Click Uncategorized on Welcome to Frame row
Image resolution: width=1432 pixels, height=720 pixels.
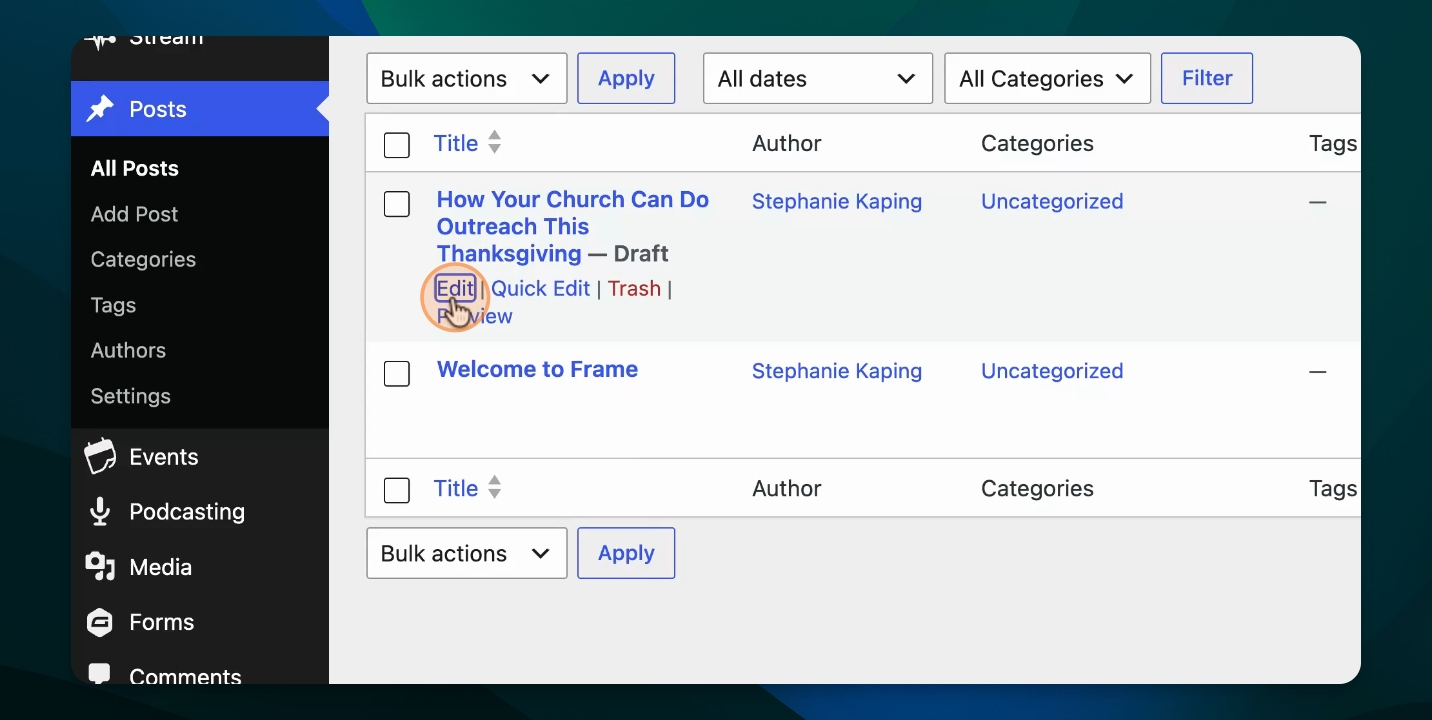click(1052, 371)
